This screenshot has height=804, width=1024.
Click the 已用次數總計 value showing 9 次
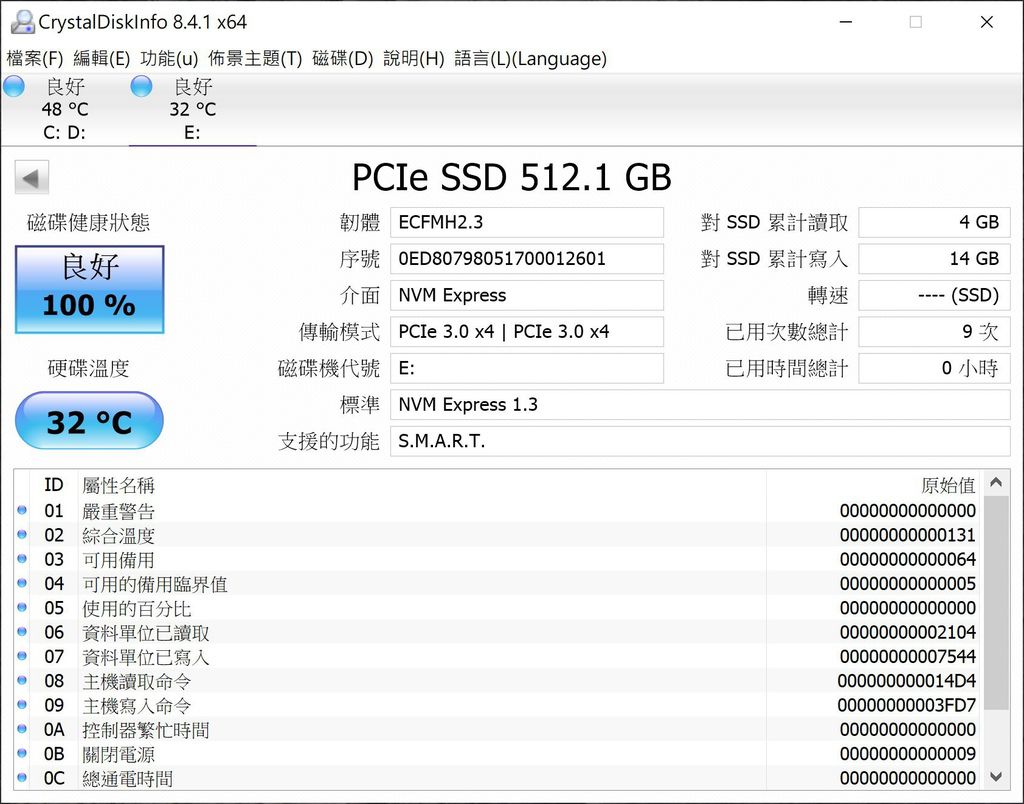pos(934,331)
